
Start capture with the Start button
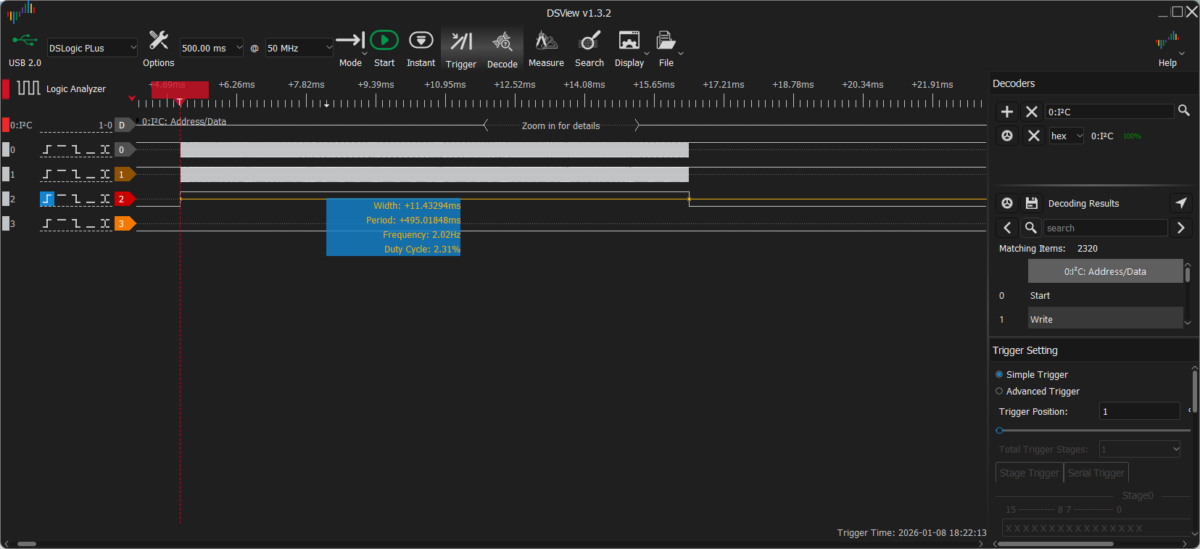click(x=384, y=41)
